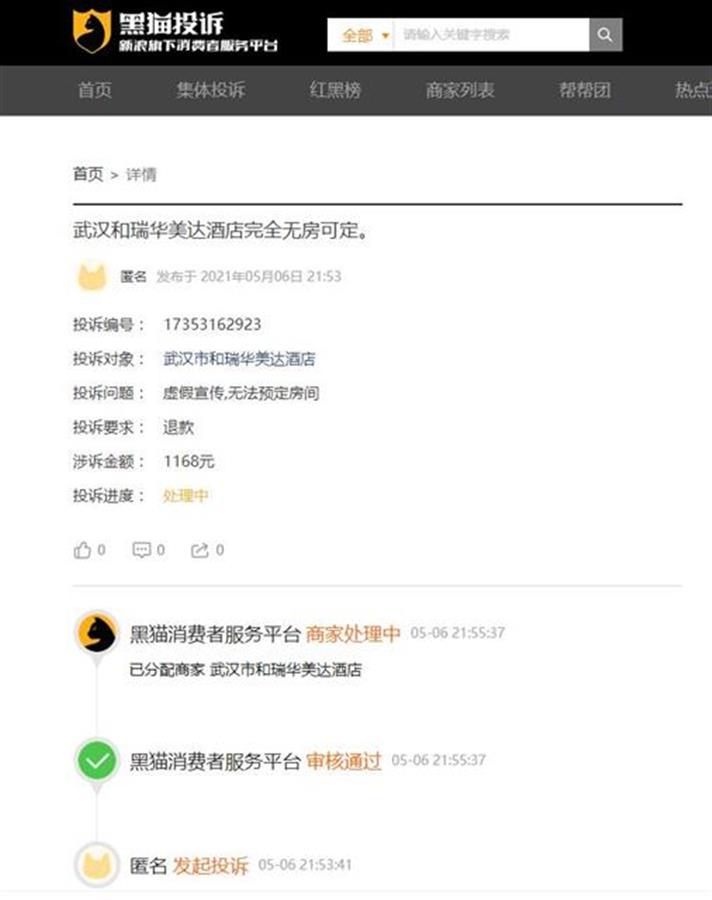
Task: Open the partially visible 热点 tab
Action: click(693, 90)
